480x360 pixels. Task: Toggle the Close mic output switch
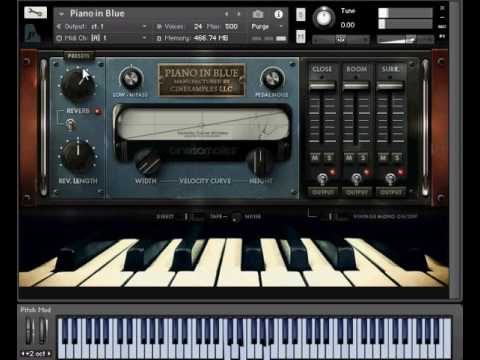click(x=322, y=179)
